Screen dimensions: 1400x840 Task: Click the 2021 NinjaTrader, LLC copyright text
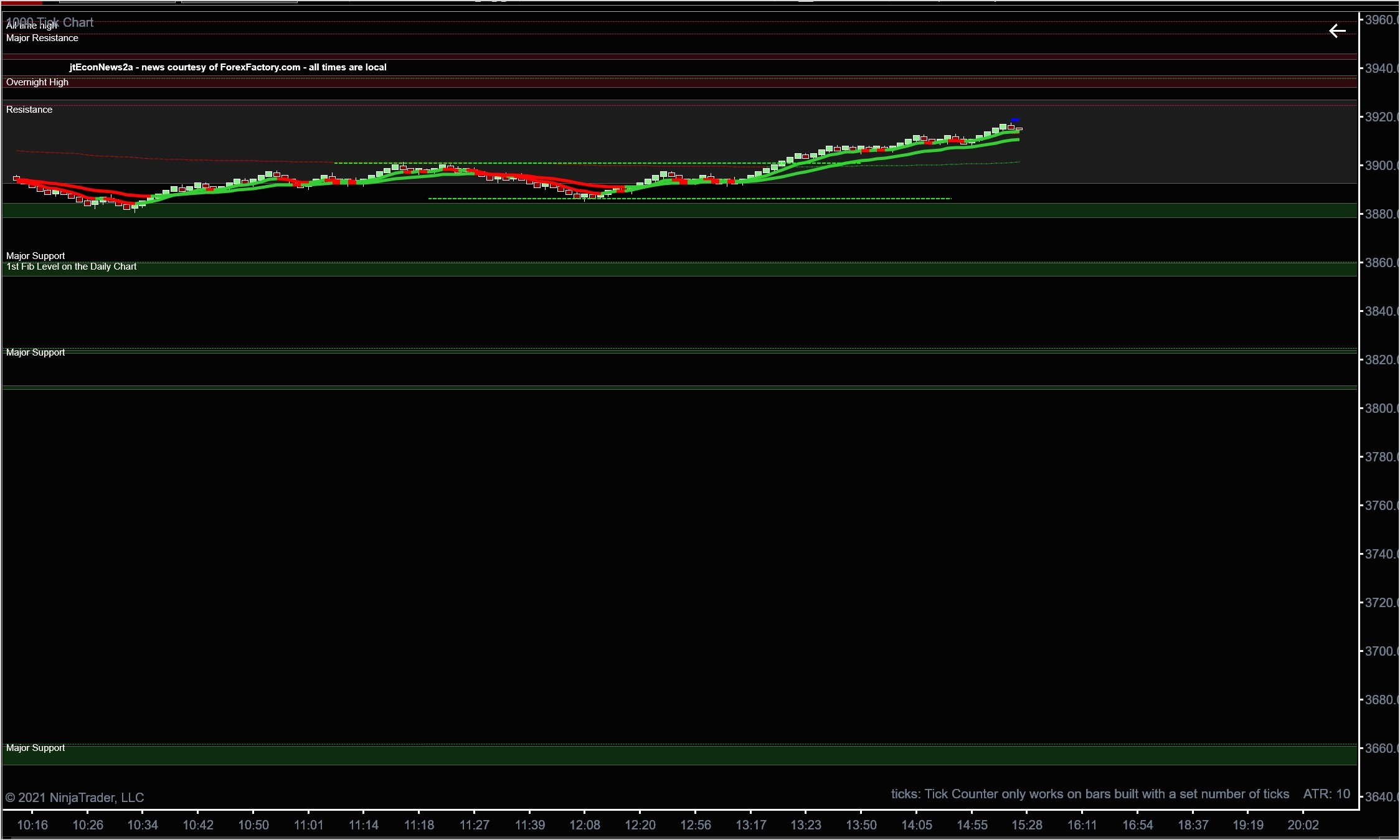[75, 798]
